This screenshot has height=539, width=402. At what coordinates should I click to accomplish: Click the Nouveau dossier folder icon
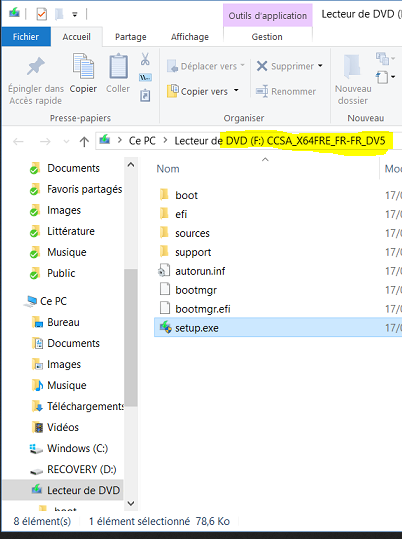pyautogui.click(x=352, y=66)
